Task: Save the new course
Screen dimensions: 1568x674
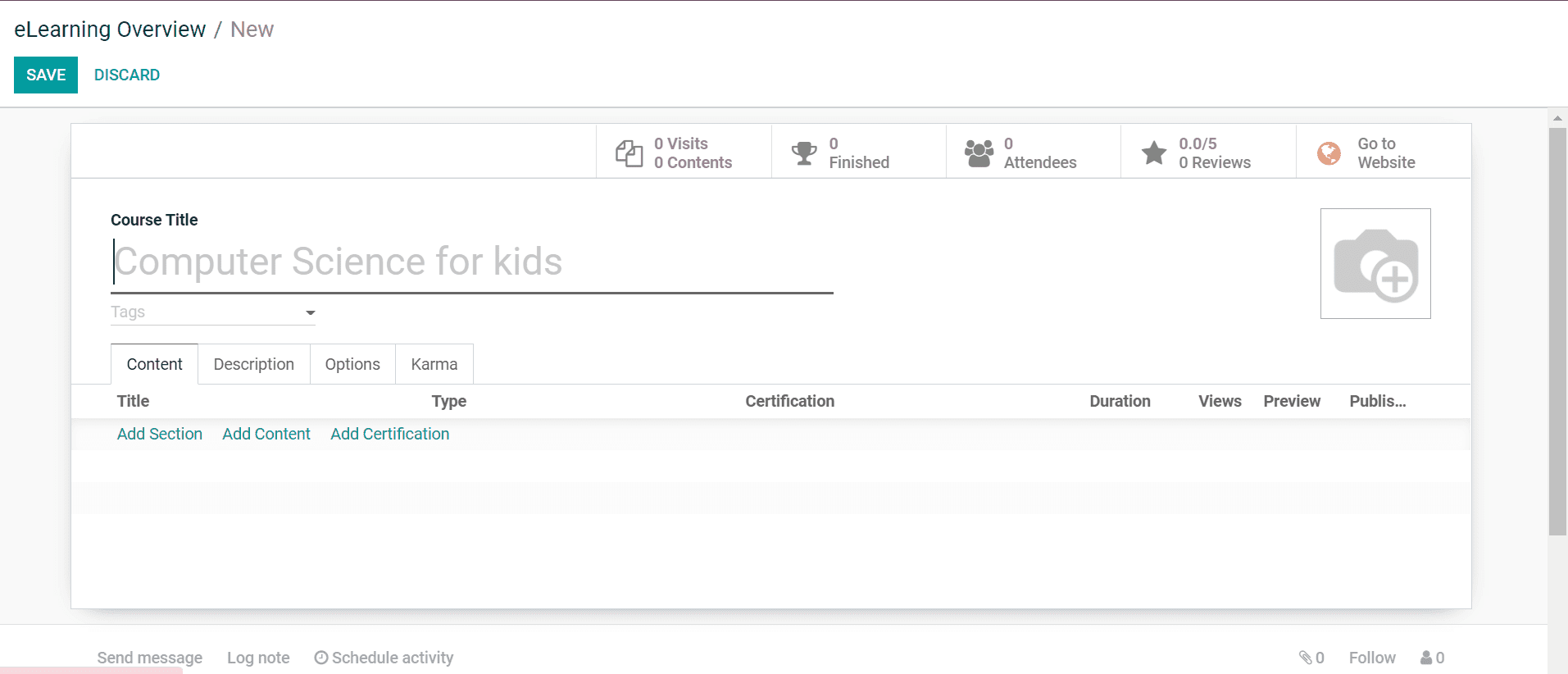Action: point(46,75)
